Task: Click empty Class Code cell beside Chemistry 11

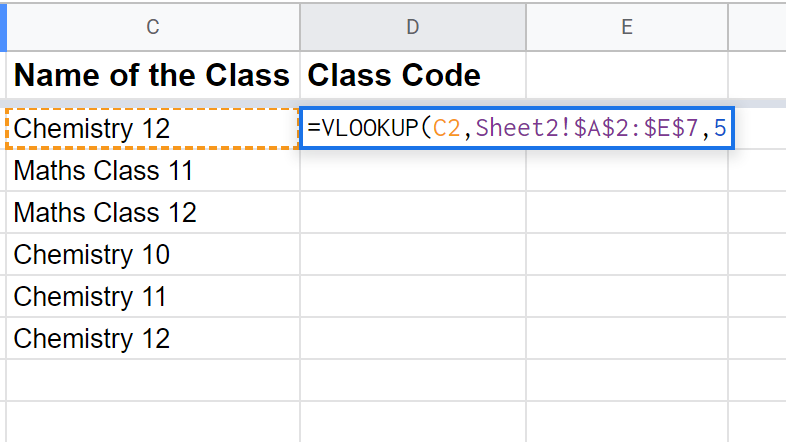Action: 413,297
